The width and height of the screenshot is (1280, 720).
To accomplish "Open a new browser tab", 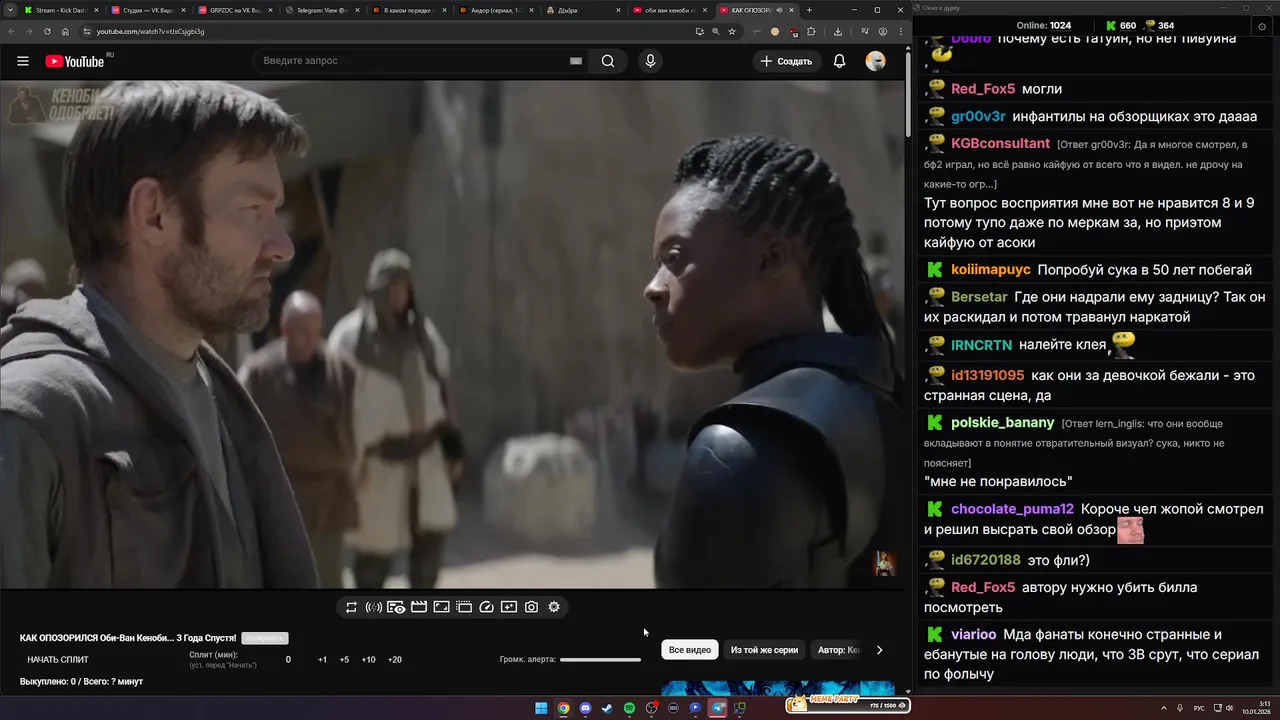I will coord(810,10).
